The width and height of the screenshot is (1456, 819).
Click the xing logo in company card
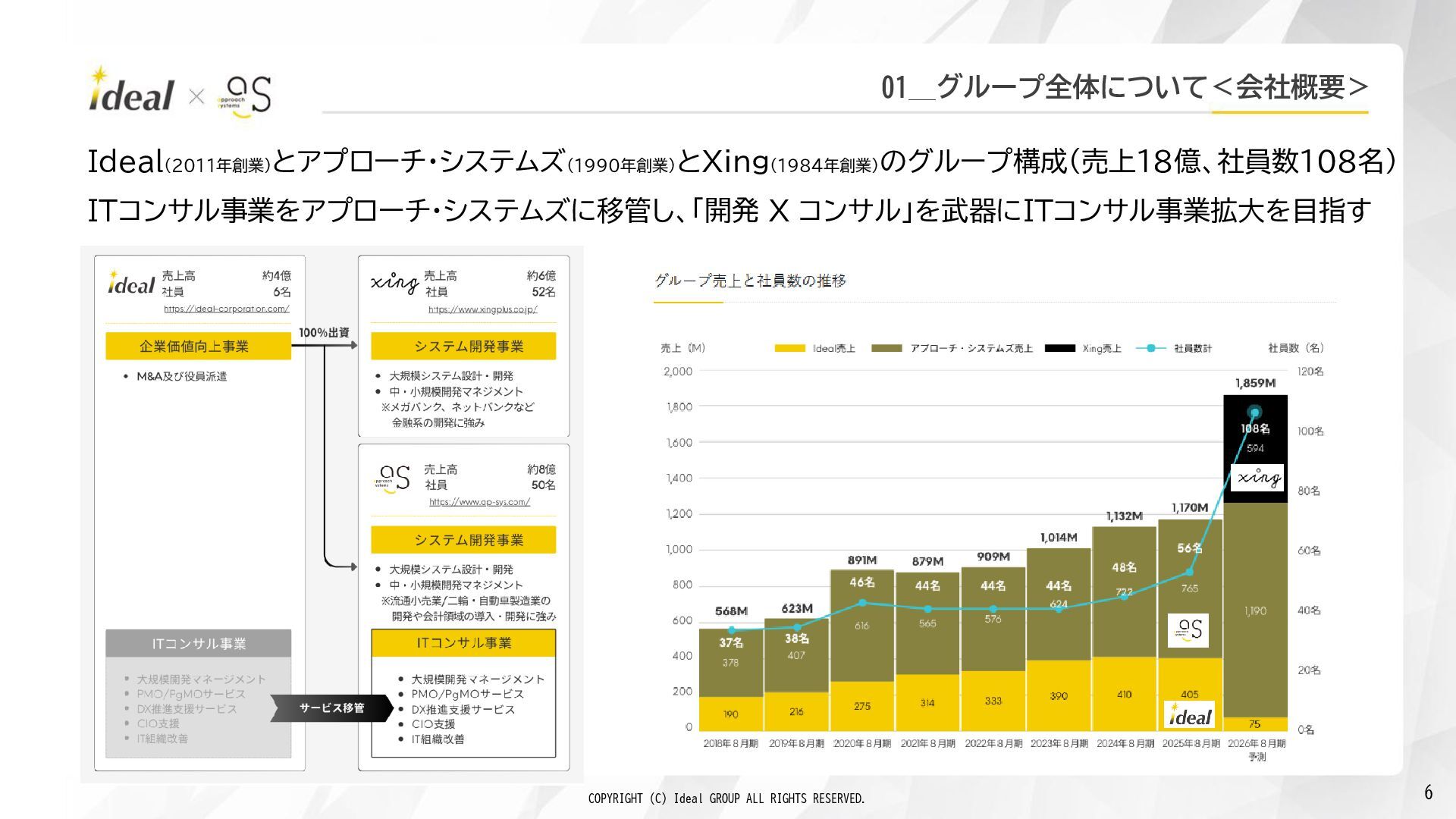pos(394,283)
